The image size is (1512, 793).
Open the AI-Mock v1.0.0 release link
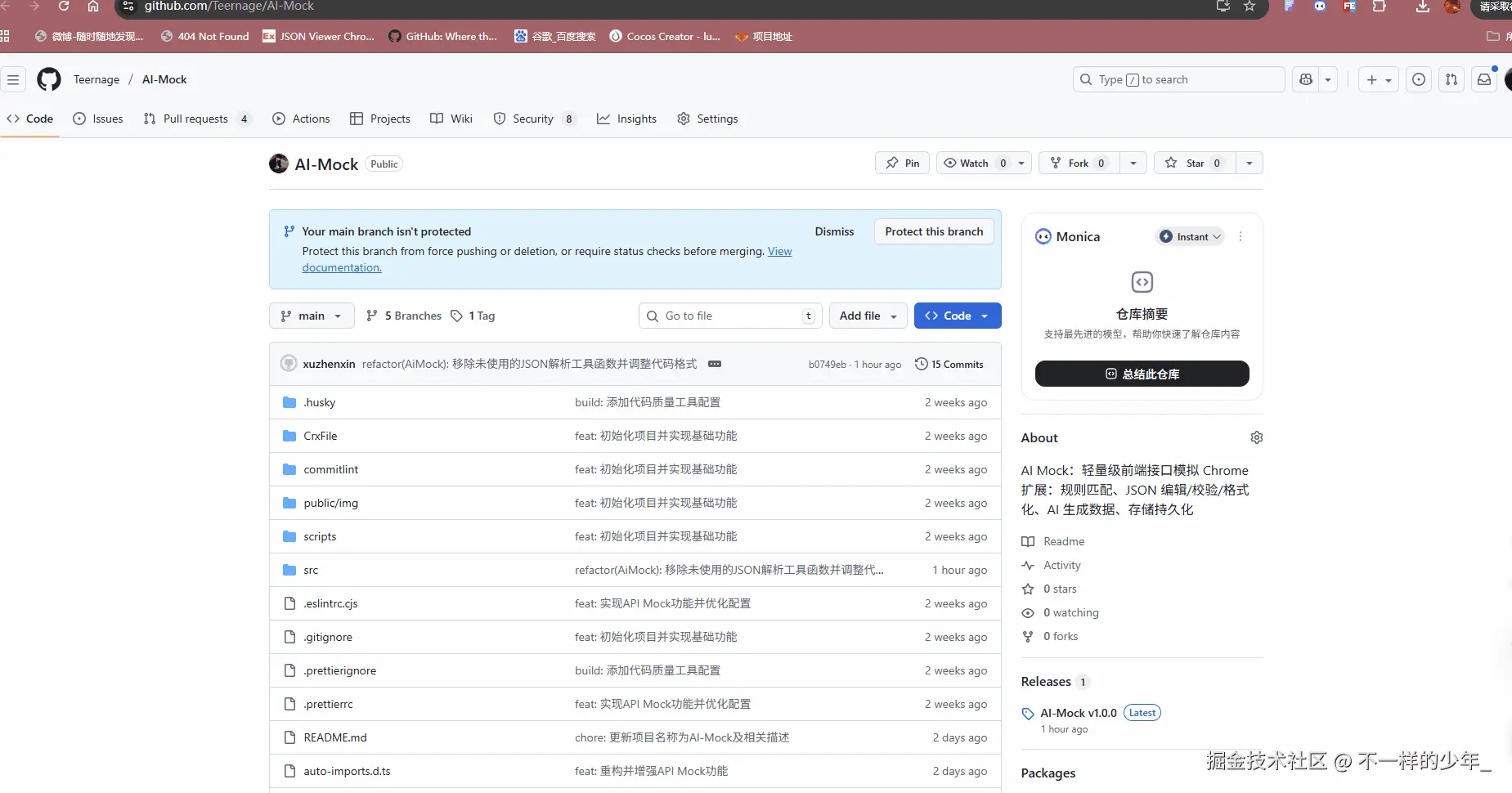[1078, 712]
